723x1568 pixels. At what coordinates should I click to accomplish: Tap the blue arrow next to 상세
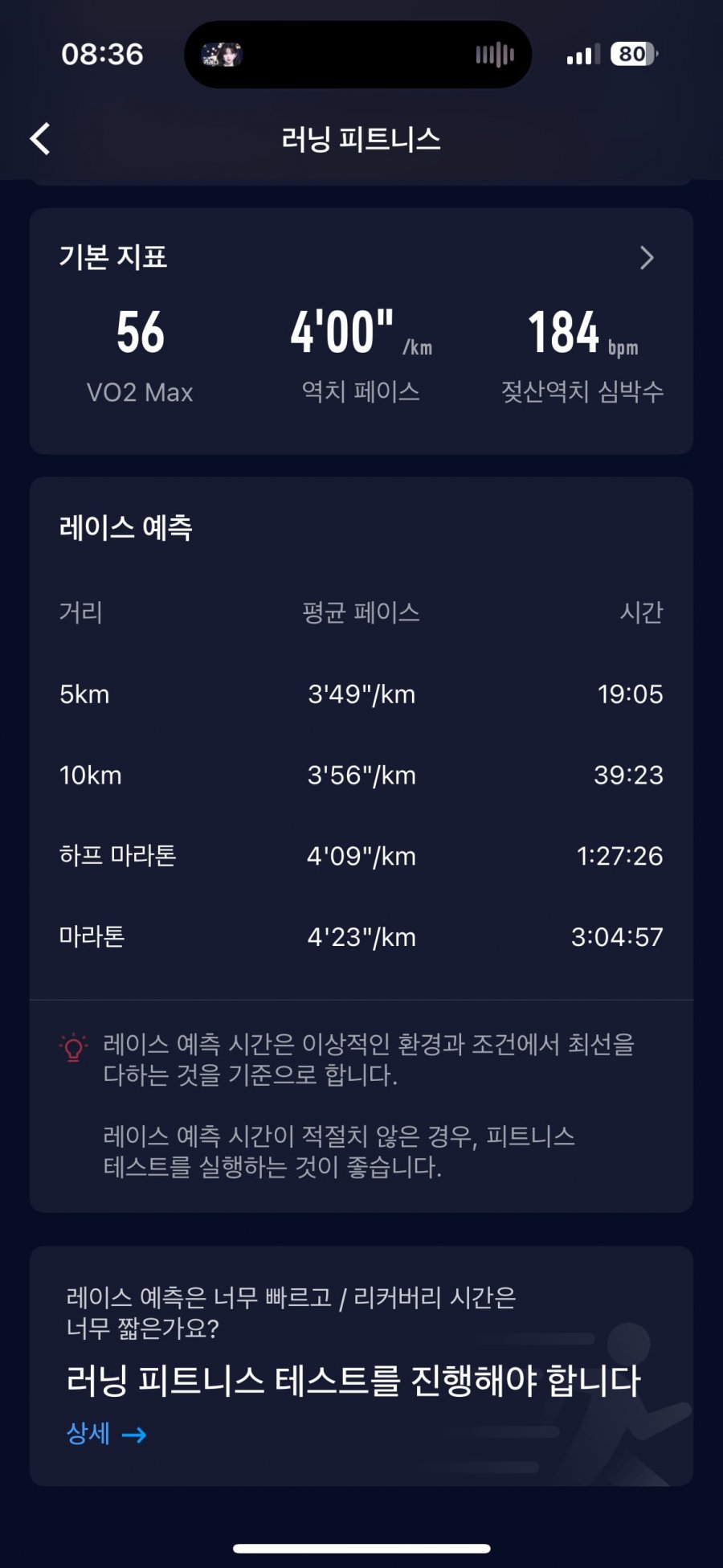pyautogui.click(x=134, y=1435)
